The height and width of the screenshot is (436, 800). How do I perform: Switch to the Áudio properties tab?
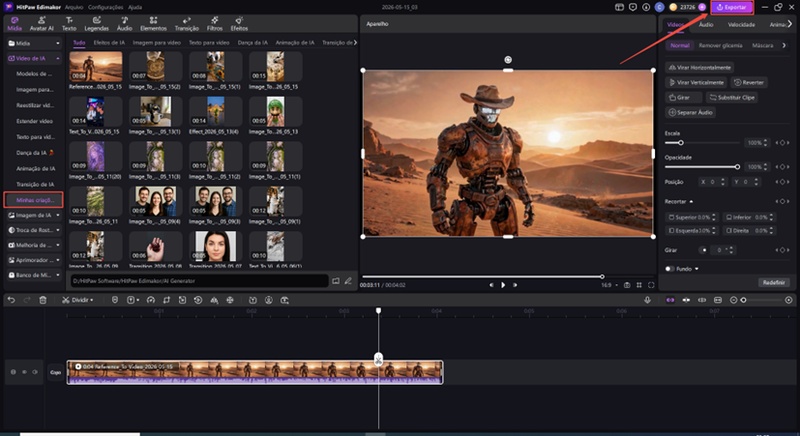pyautogui.click(x=706, y=24)
